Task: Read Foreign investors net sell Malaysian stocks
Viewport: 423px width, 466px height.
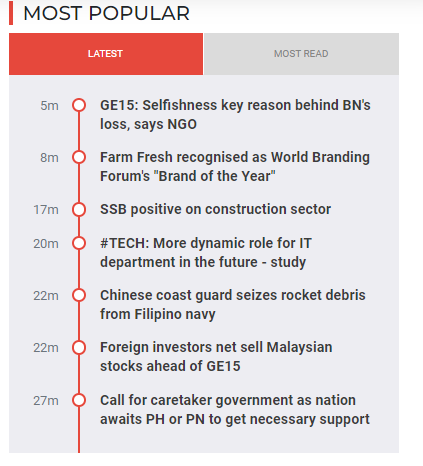Action: (x=216, y=357)
